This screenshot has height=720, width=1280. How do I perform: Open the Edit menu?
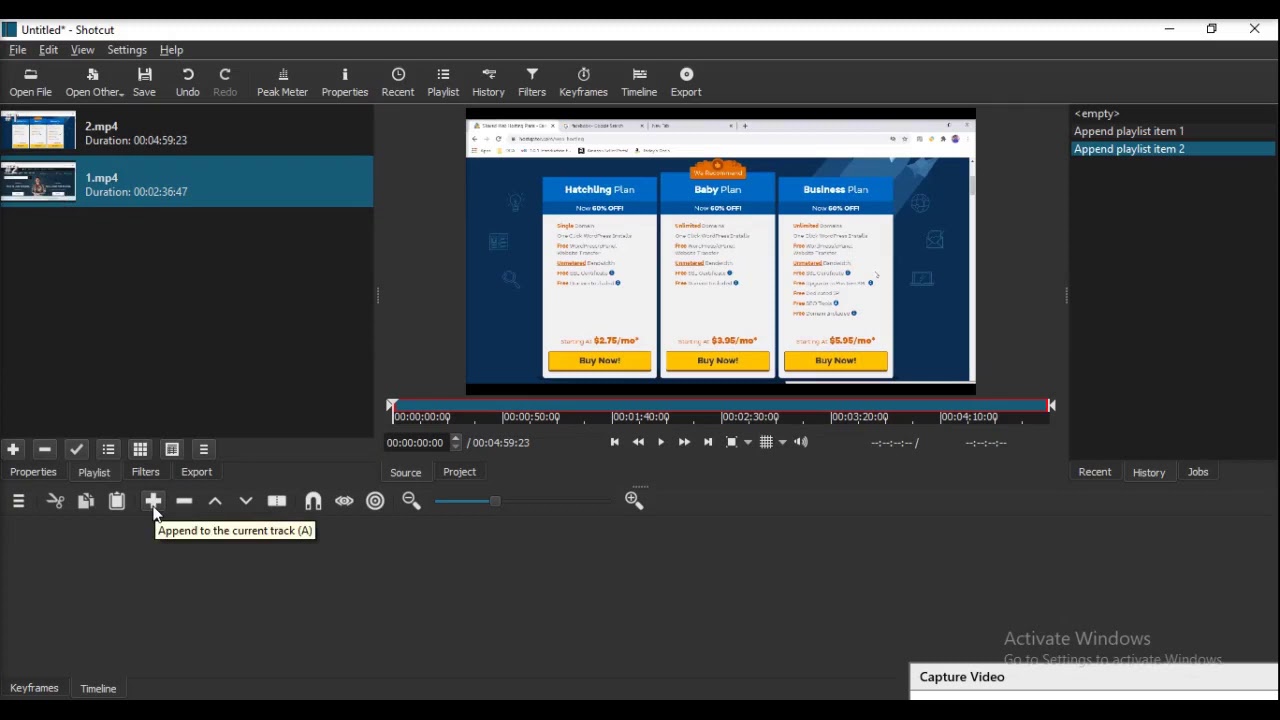tap(49, 51)
